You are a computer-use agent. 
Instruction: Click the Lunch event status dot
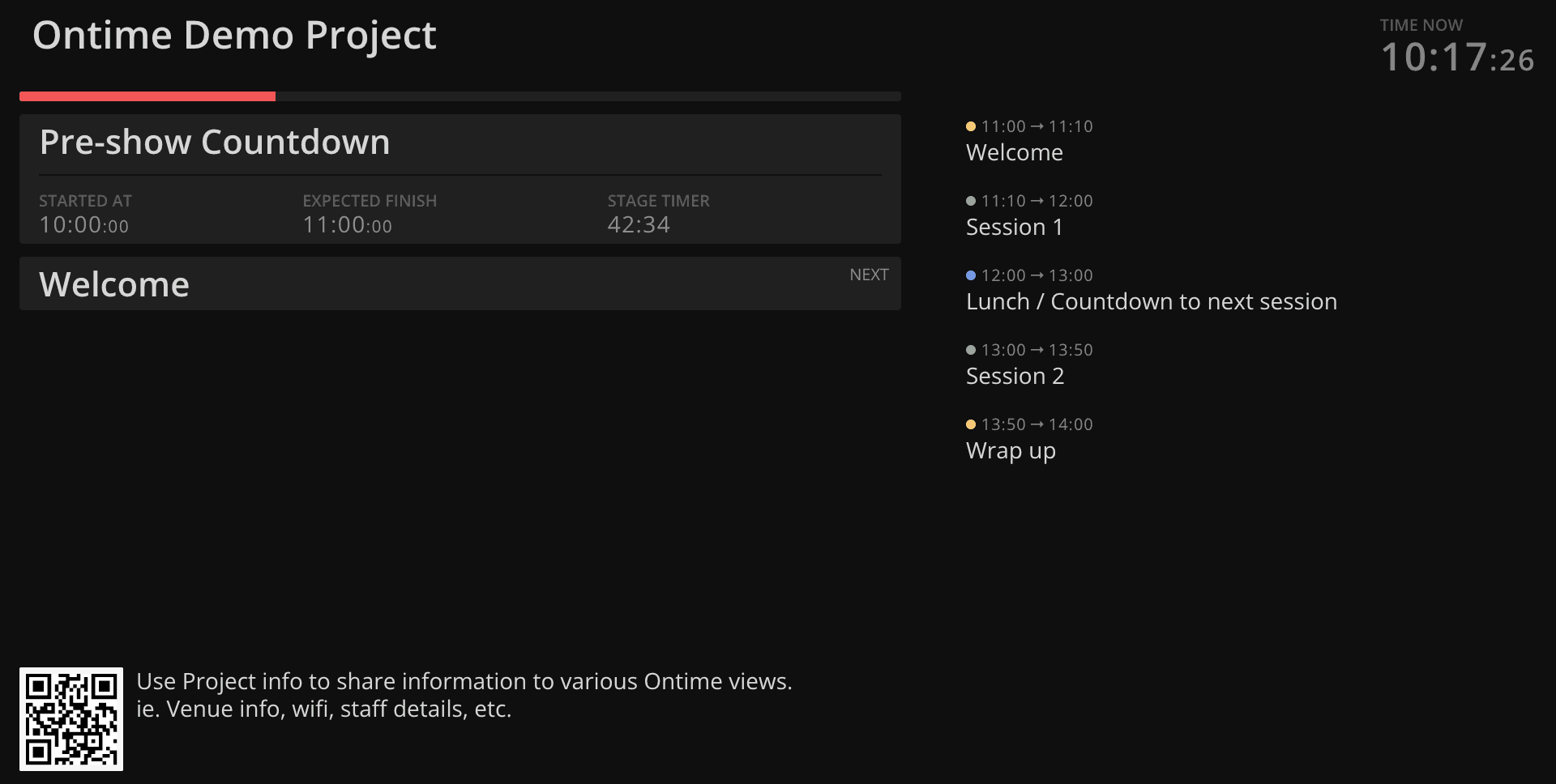(x=972, y=275)
